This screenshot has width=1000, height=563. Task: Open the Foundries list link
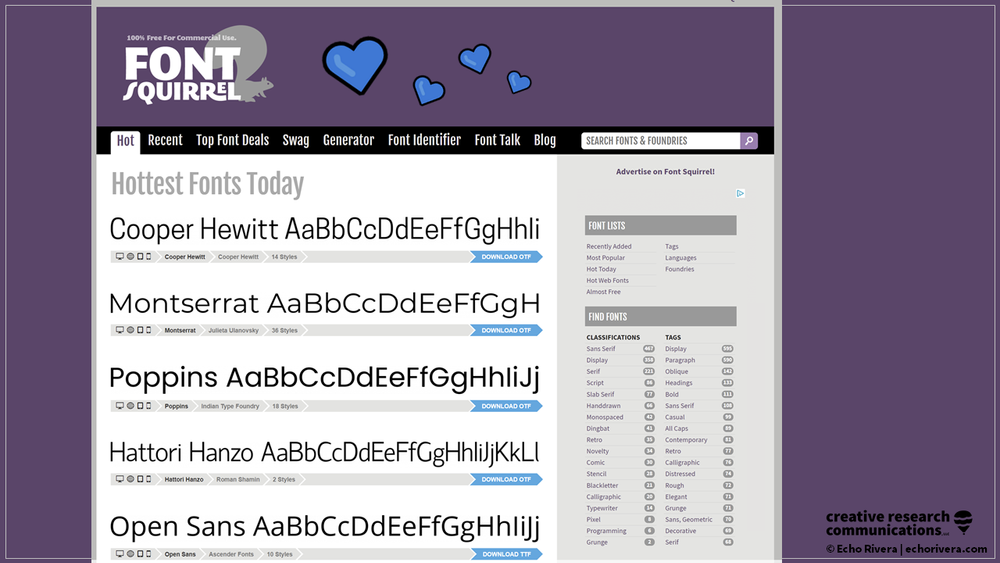point(679,269)
